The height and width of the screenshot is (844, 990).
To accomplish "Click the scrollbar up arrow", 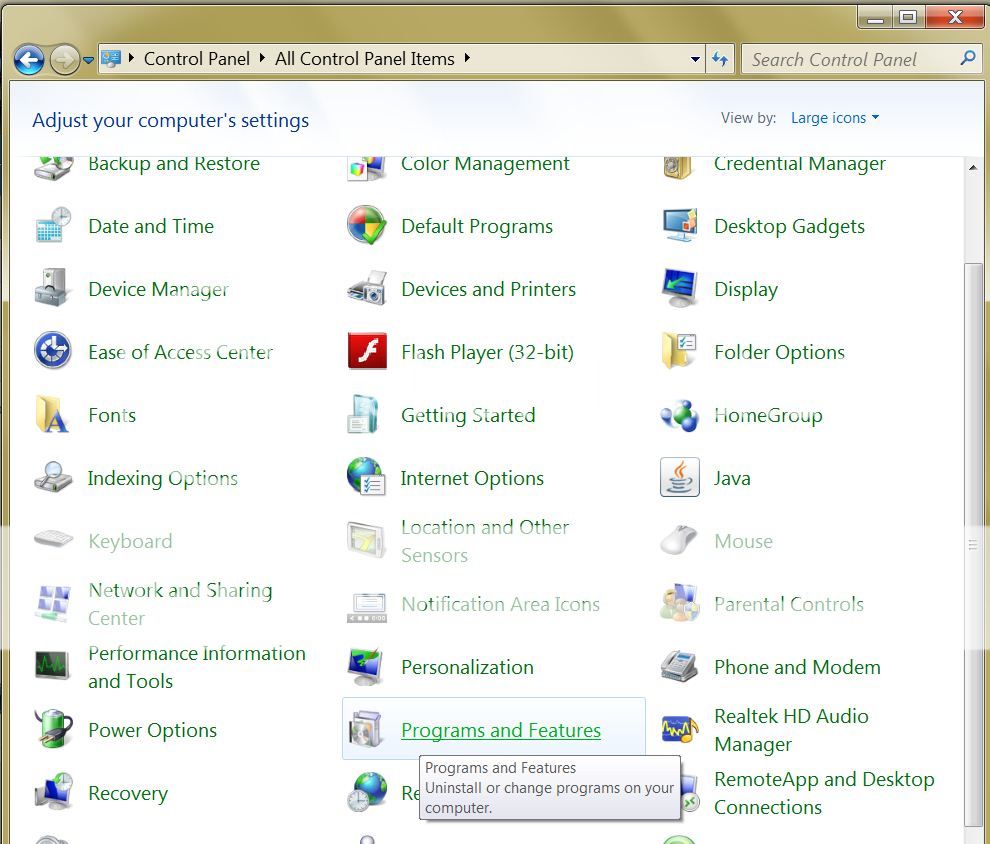I will point(974,167).
